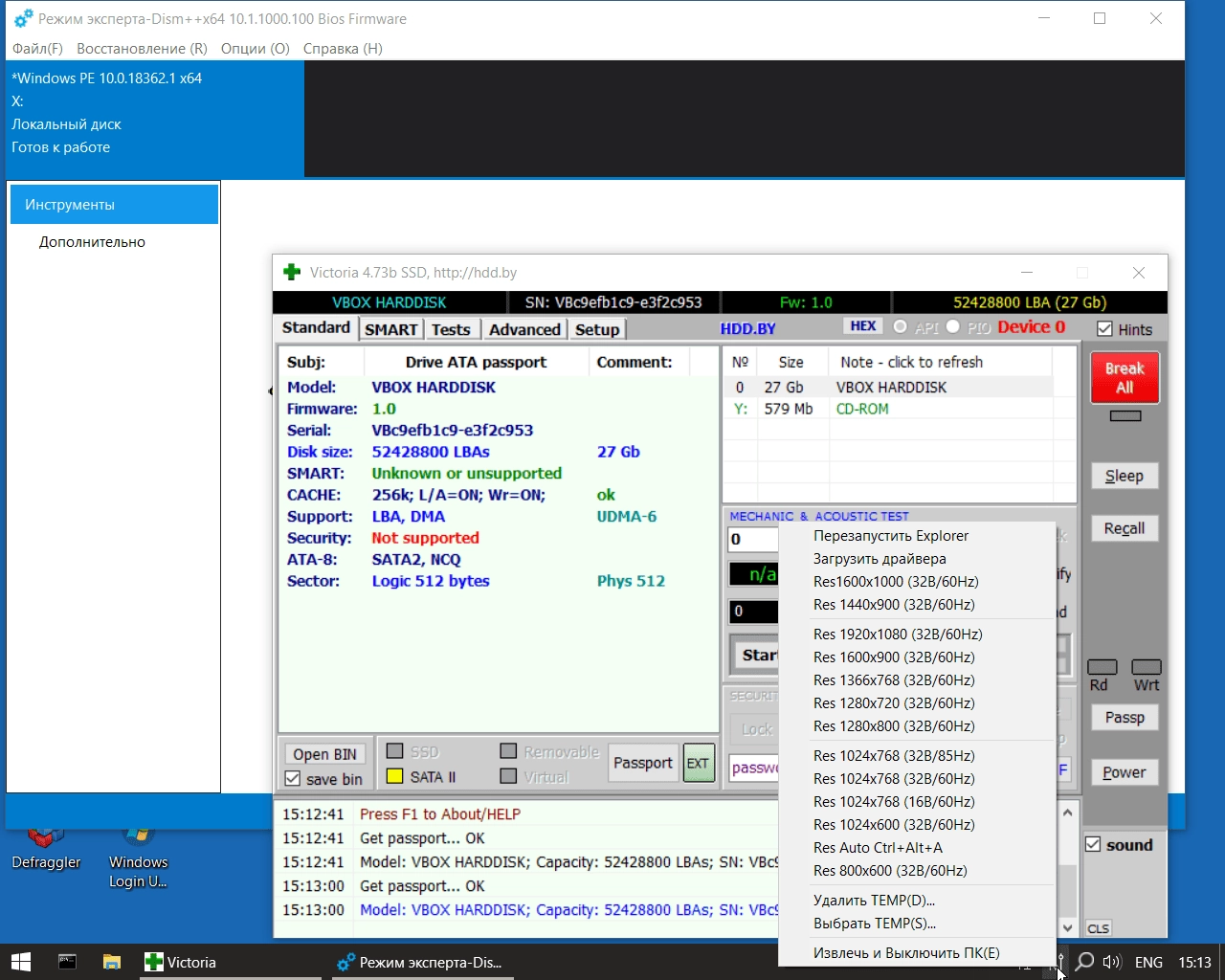The image size is (1225, 980).
Task: Click the magnifier search tray icon
Action: [x=1084, y=962]
